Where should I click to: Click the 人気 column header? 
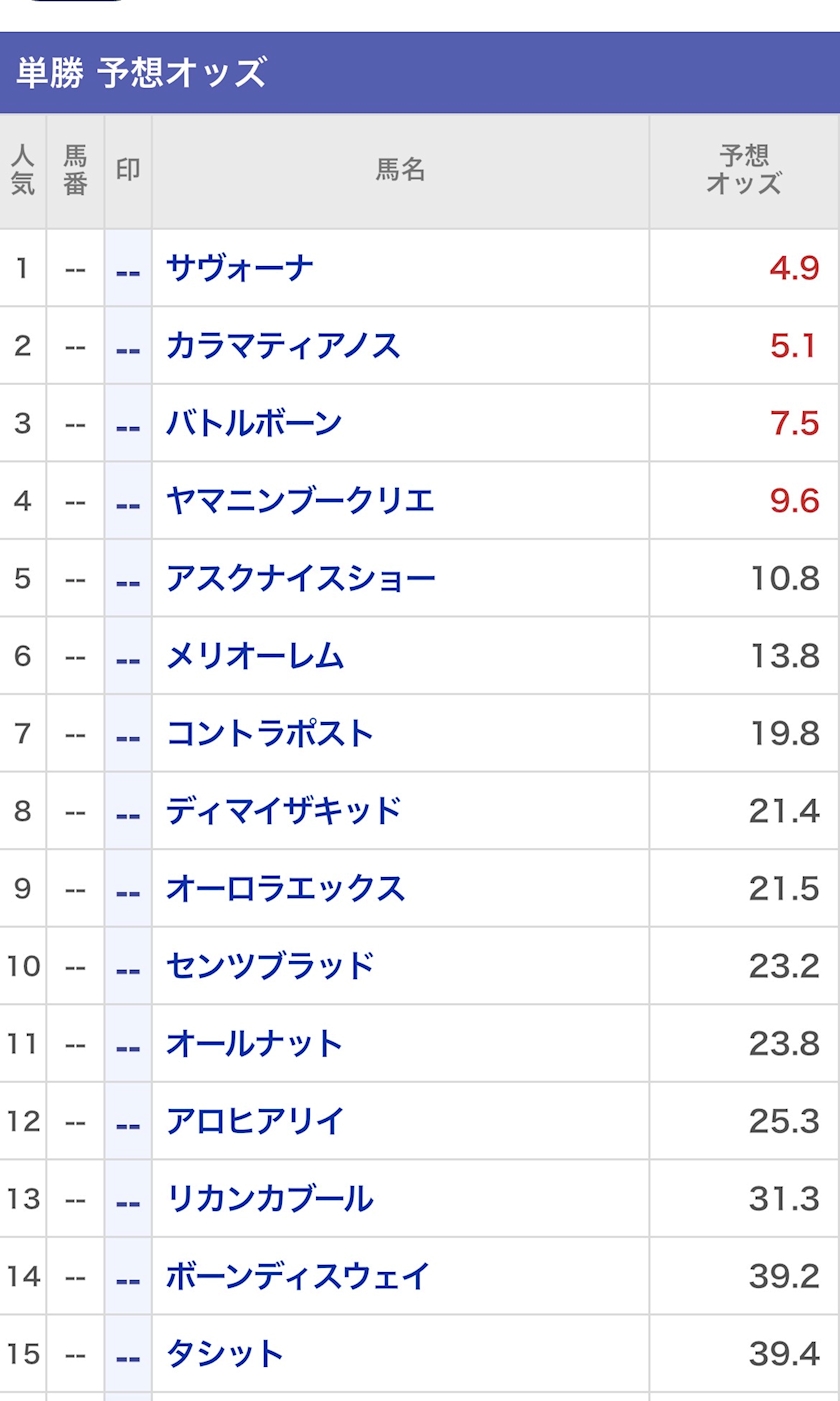(22, 171)
